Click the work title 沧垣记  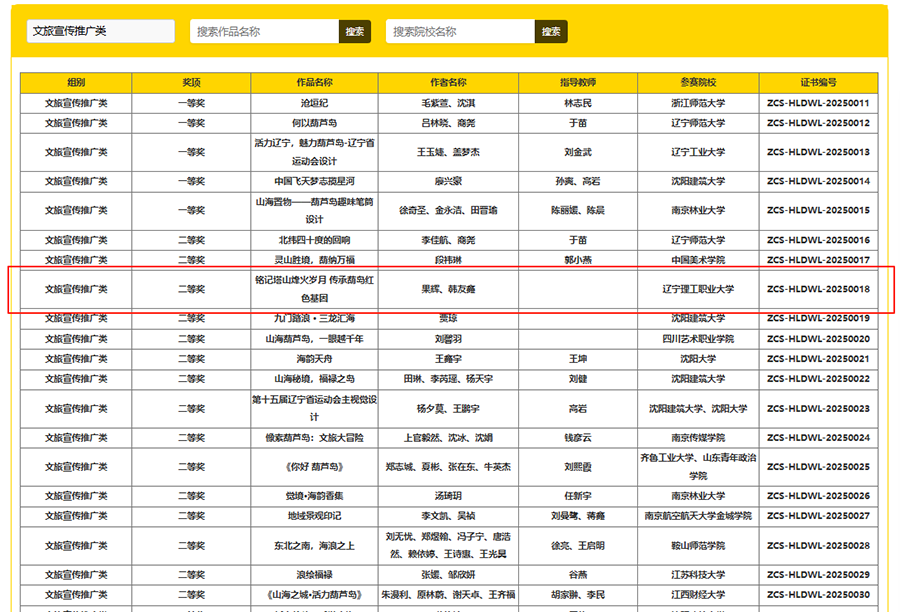click(x=314, y=103)
